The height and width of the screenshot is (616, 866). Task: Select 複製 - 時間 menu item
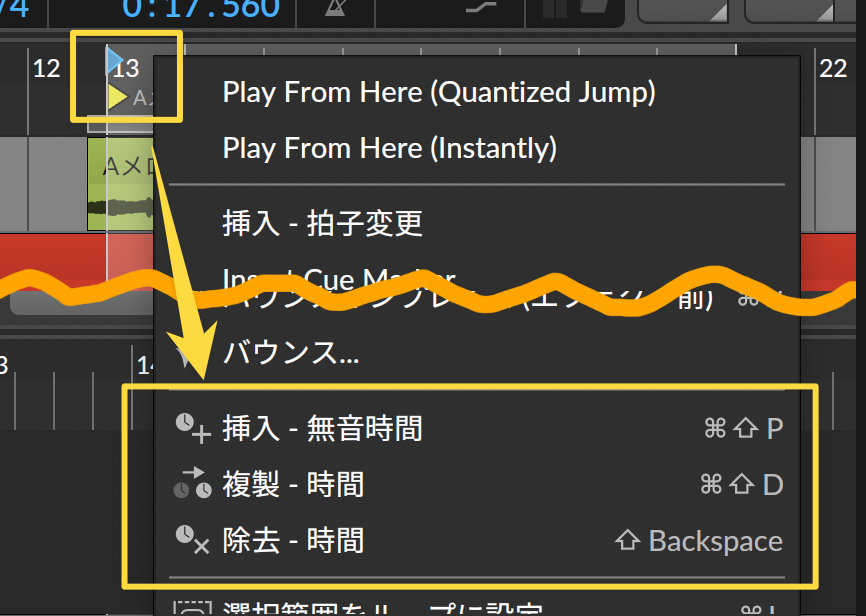click(293, 484)
